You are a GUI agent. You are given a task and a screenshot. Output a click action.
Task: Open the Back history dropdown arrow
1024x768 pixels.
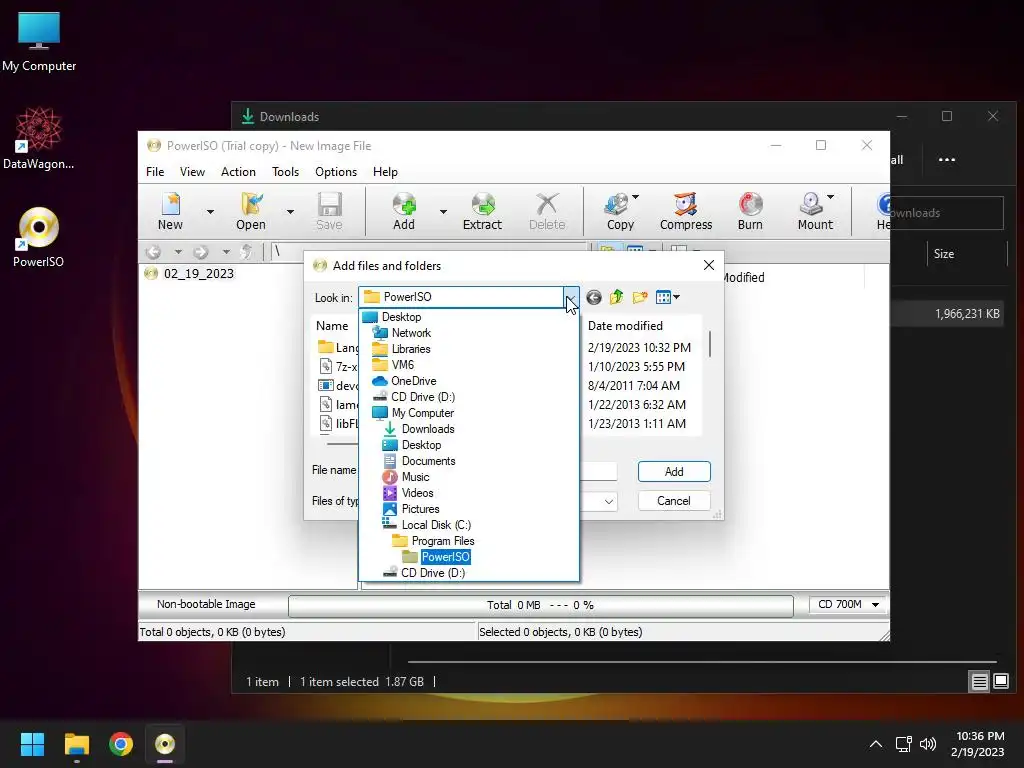pyautogui.click(x=178, y=251)
